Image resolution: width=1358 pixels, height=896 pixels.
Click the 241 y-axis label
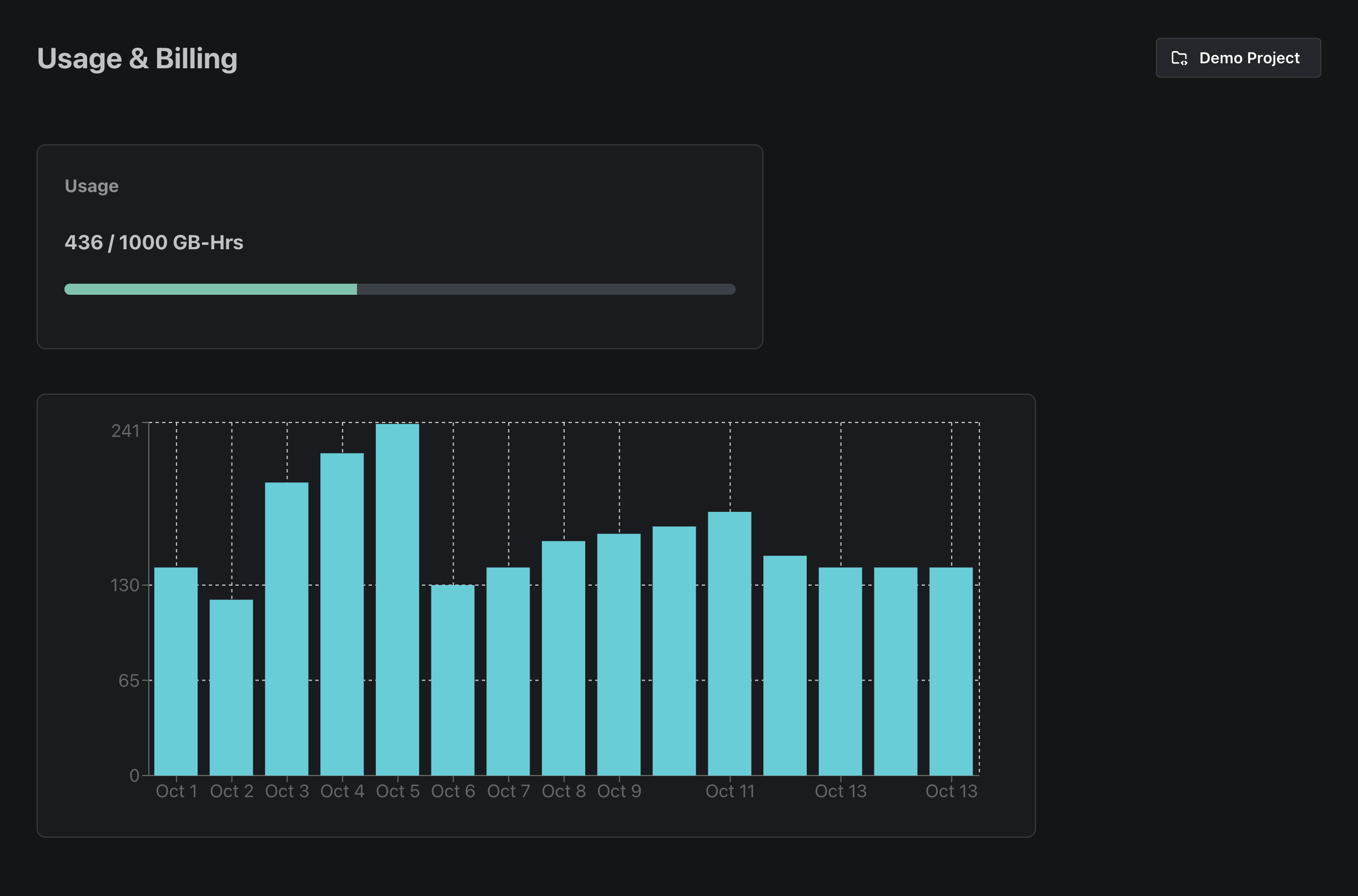(125, 430)
